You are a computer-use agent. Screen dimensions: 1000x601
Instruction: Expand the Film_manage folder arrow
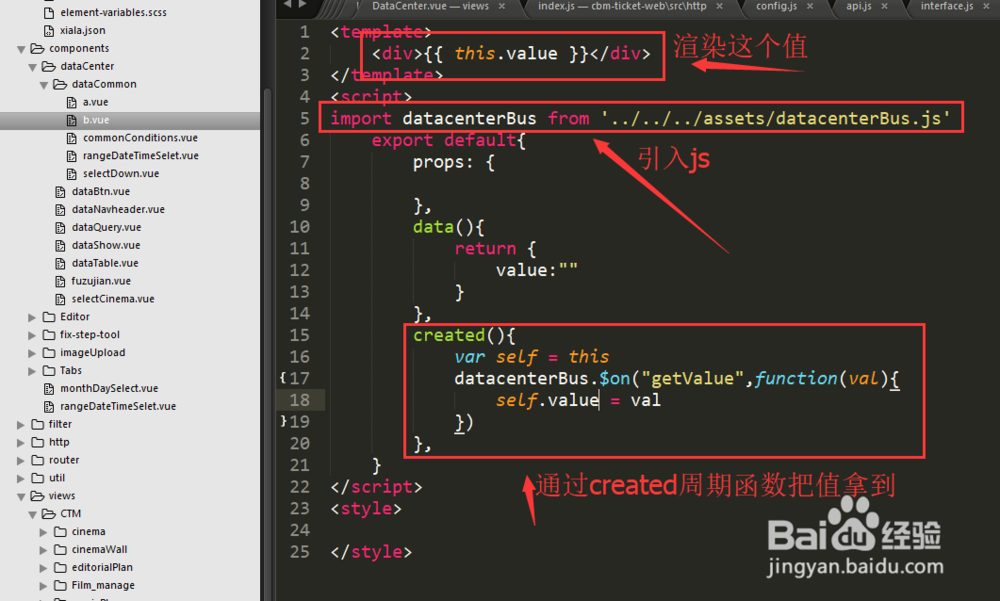tap(43, 585)
